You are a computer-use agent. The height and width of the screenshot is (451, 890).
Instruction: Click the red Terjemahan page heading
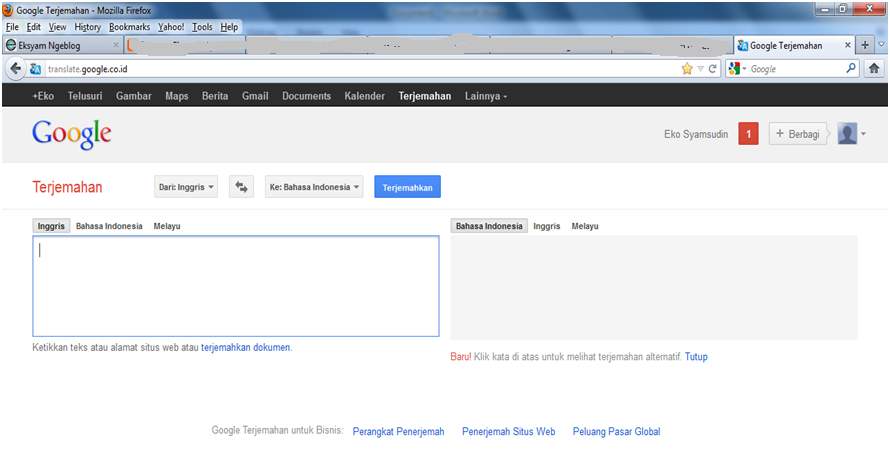pos(68,187)
